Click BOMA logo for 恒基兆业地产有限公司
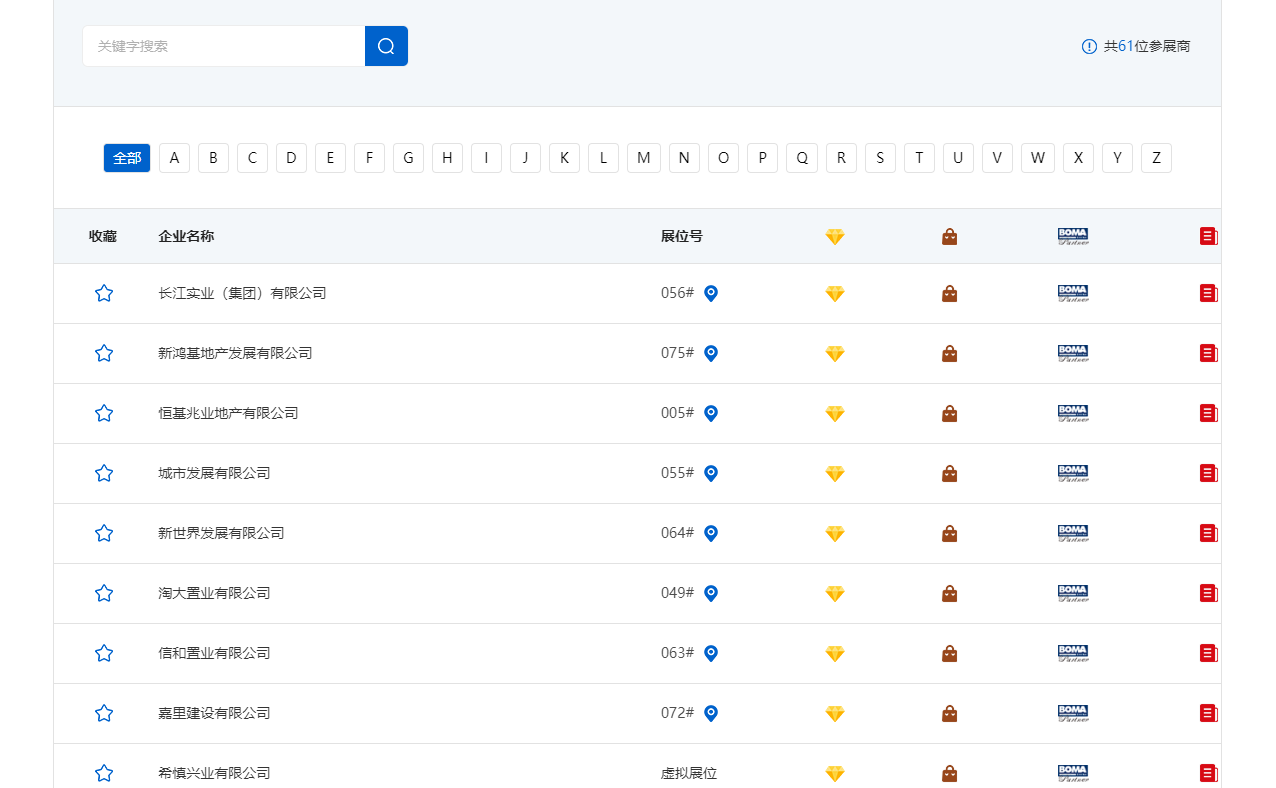 tap(1073, 413)
